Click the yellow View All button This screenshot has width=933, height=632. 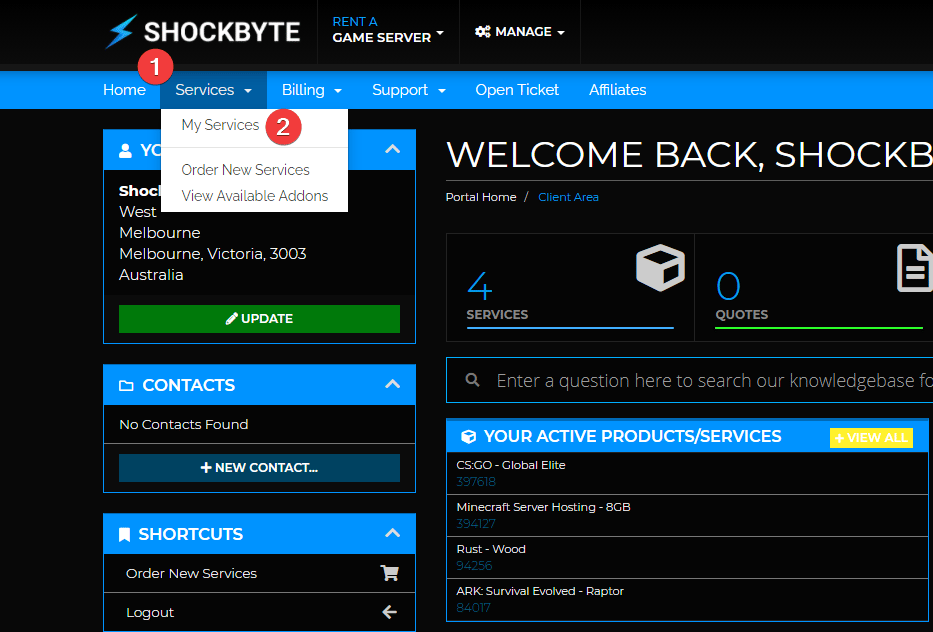(x=871, y=437)
